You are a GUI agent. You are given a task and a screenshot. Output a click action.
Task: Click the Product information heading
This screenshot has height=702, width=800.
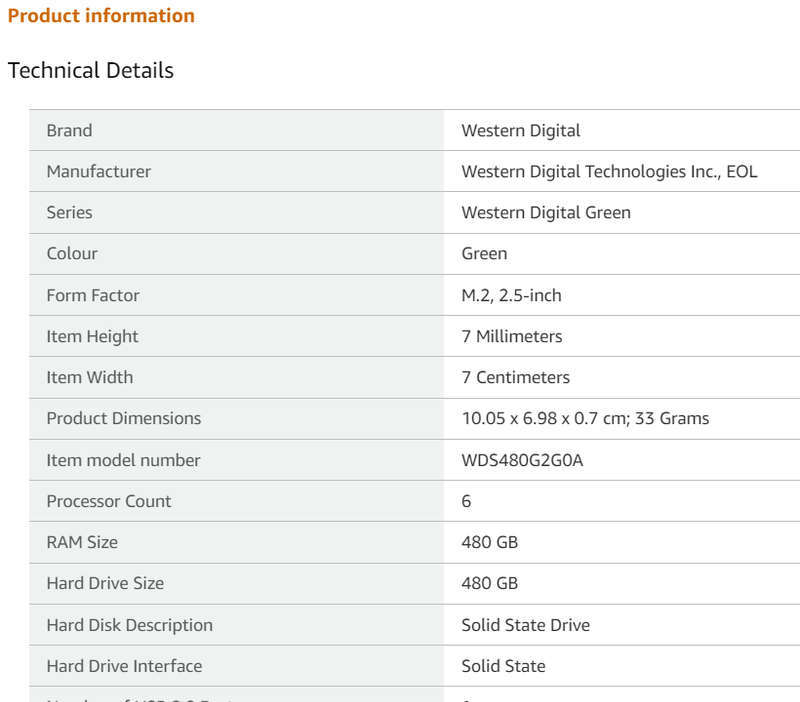click(101, 16)
